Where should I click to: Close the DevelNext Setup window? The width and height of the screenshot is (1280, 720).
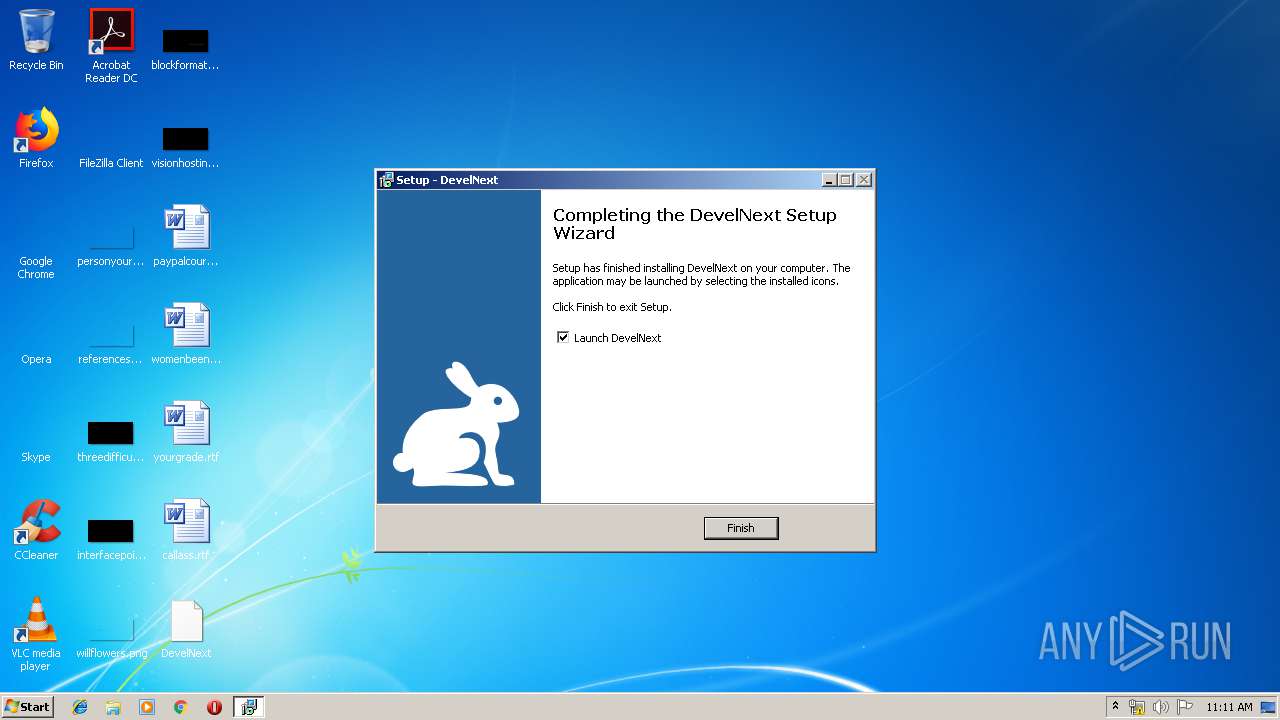coord(864,180)
